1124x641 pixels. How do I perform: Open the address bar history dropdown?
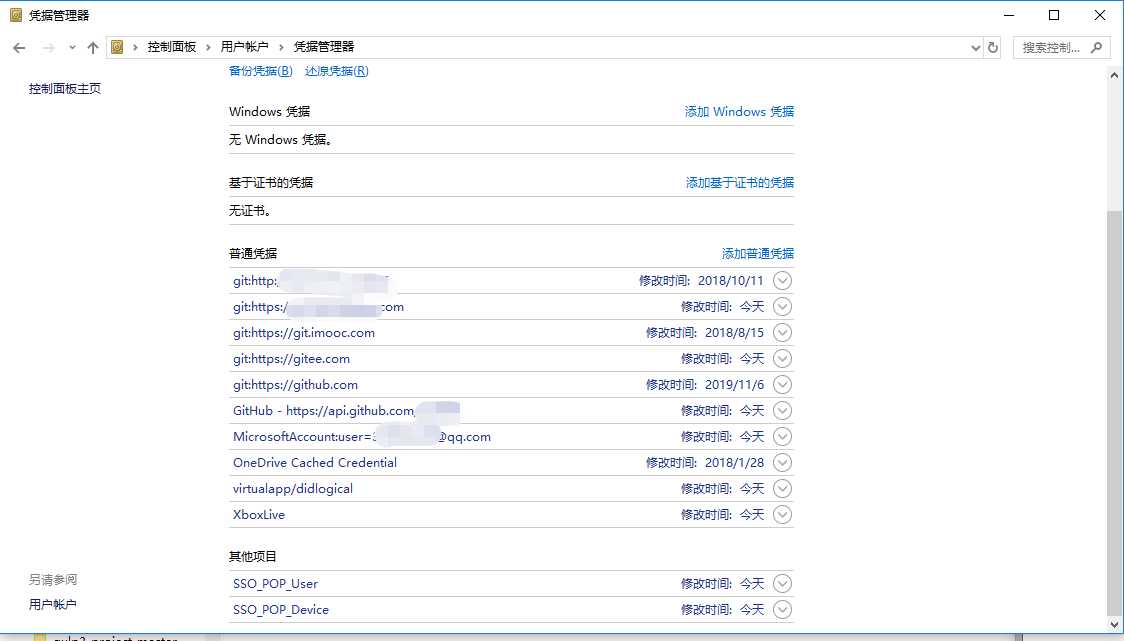pyautogui.click(x=976, y=46)
